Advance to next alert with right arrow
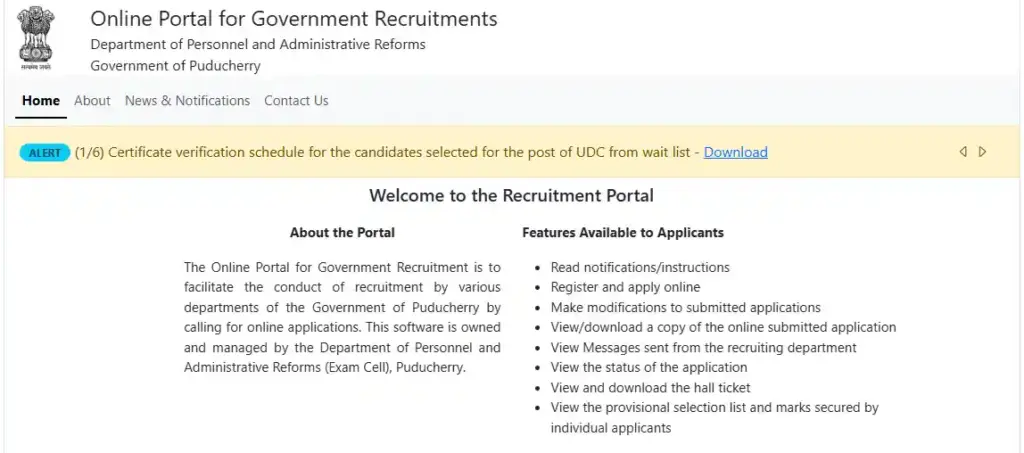 [983, 152]
